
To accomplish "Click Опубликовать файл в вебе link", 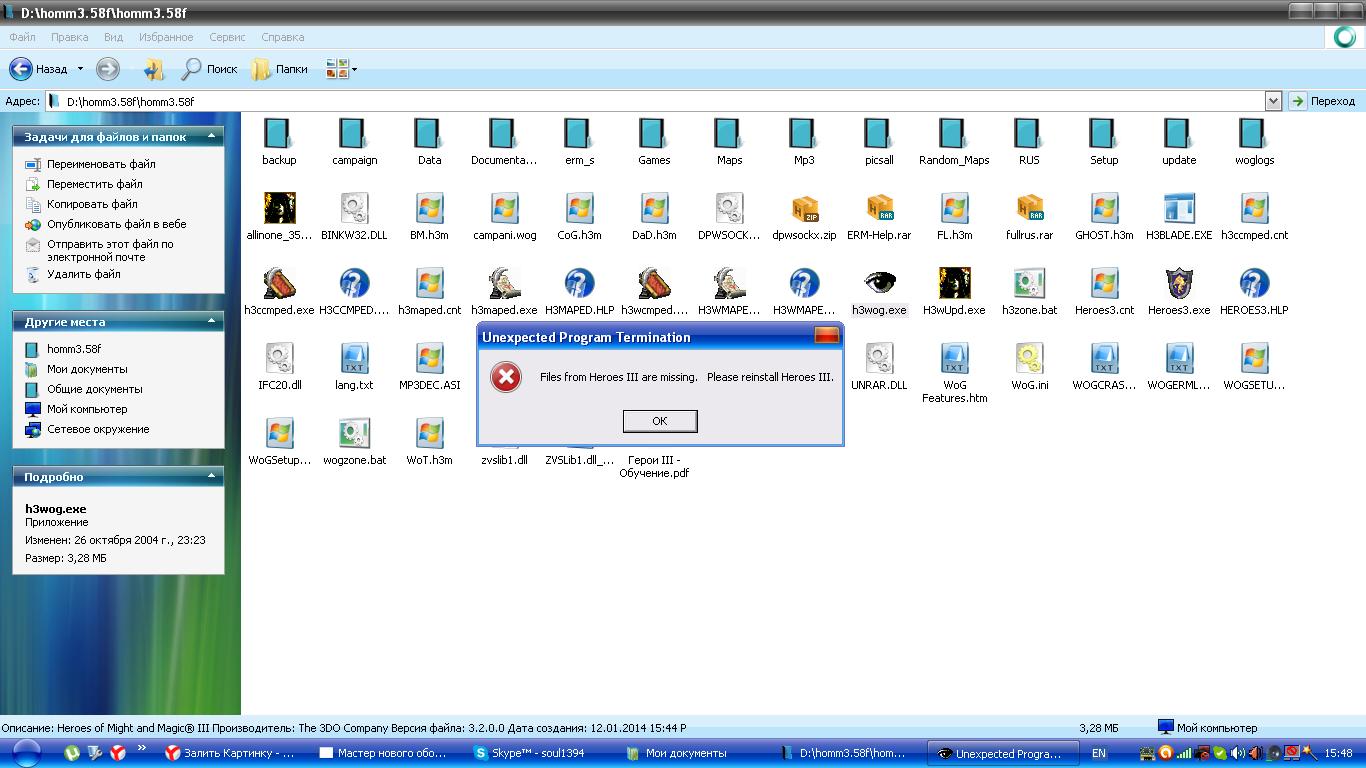I will (x=116, y=224).
